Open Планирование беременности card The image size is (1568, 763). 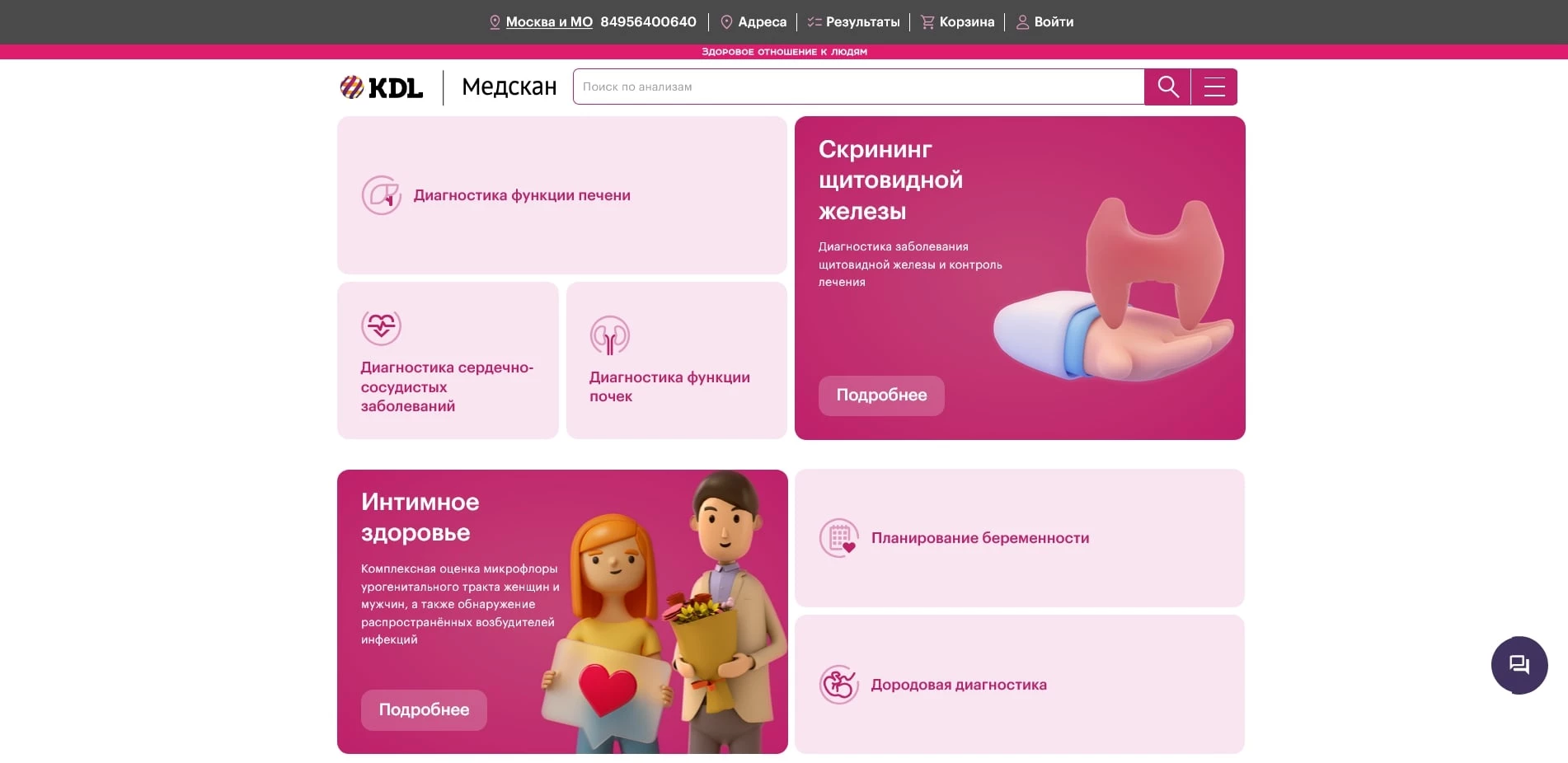click(1020, 538)
